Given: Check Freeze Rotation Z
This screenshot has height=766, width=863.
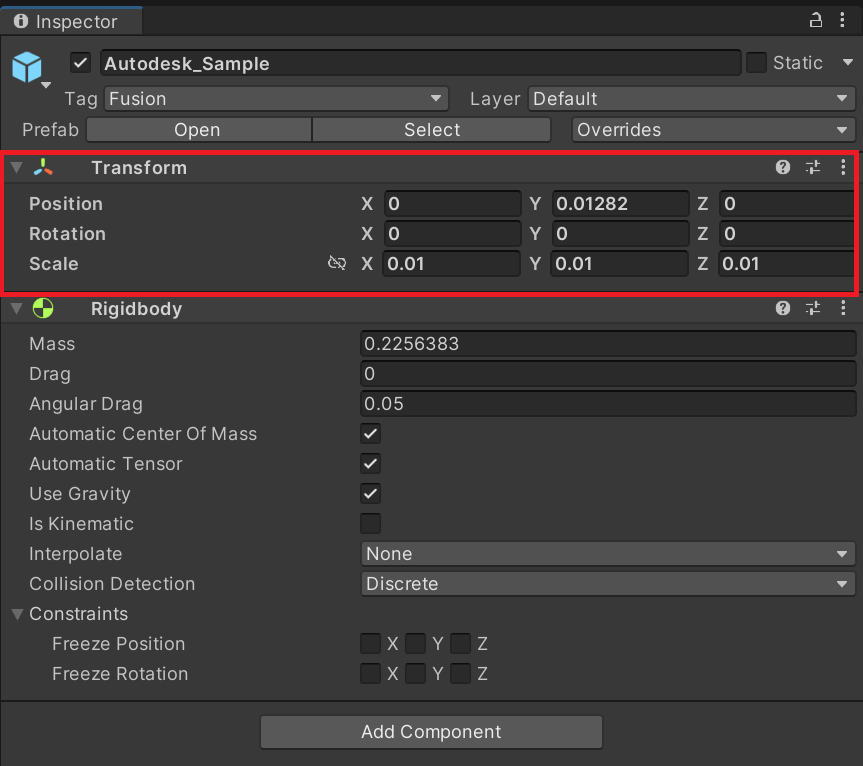Looking at the screenshot, I should pyautogui.click(x=460, y=674).
